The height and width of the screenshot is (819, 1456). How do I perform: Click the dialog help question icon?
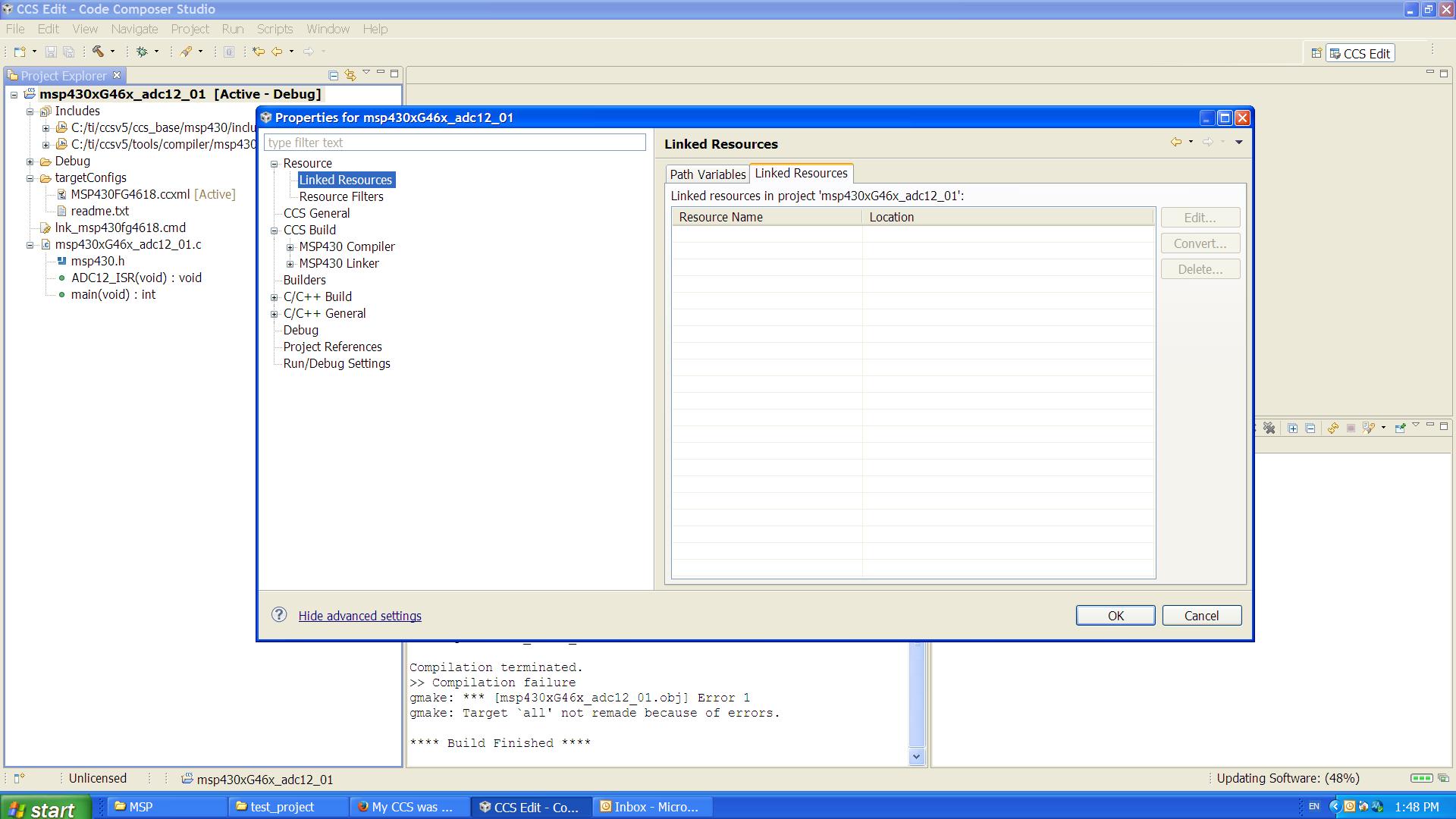click(279, 615)
